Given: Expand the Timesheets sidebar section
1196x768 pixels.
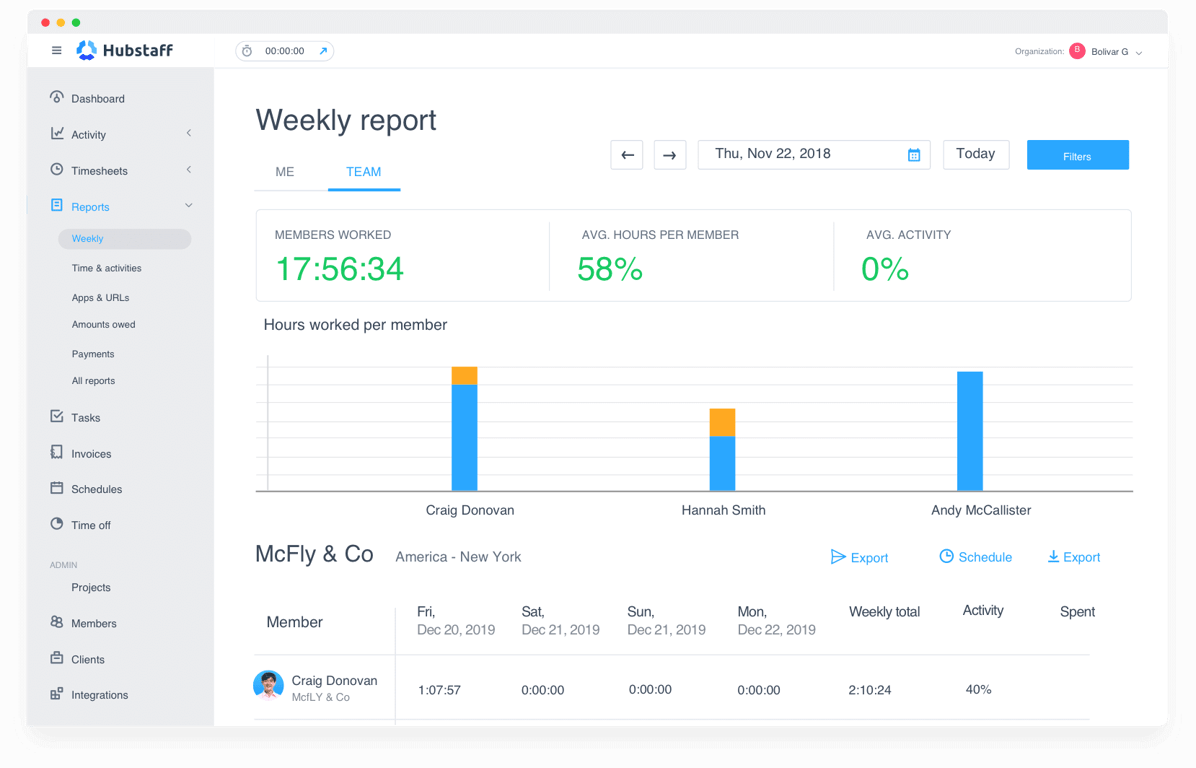Looking at the screenshot, I should (x=188, y=170).
